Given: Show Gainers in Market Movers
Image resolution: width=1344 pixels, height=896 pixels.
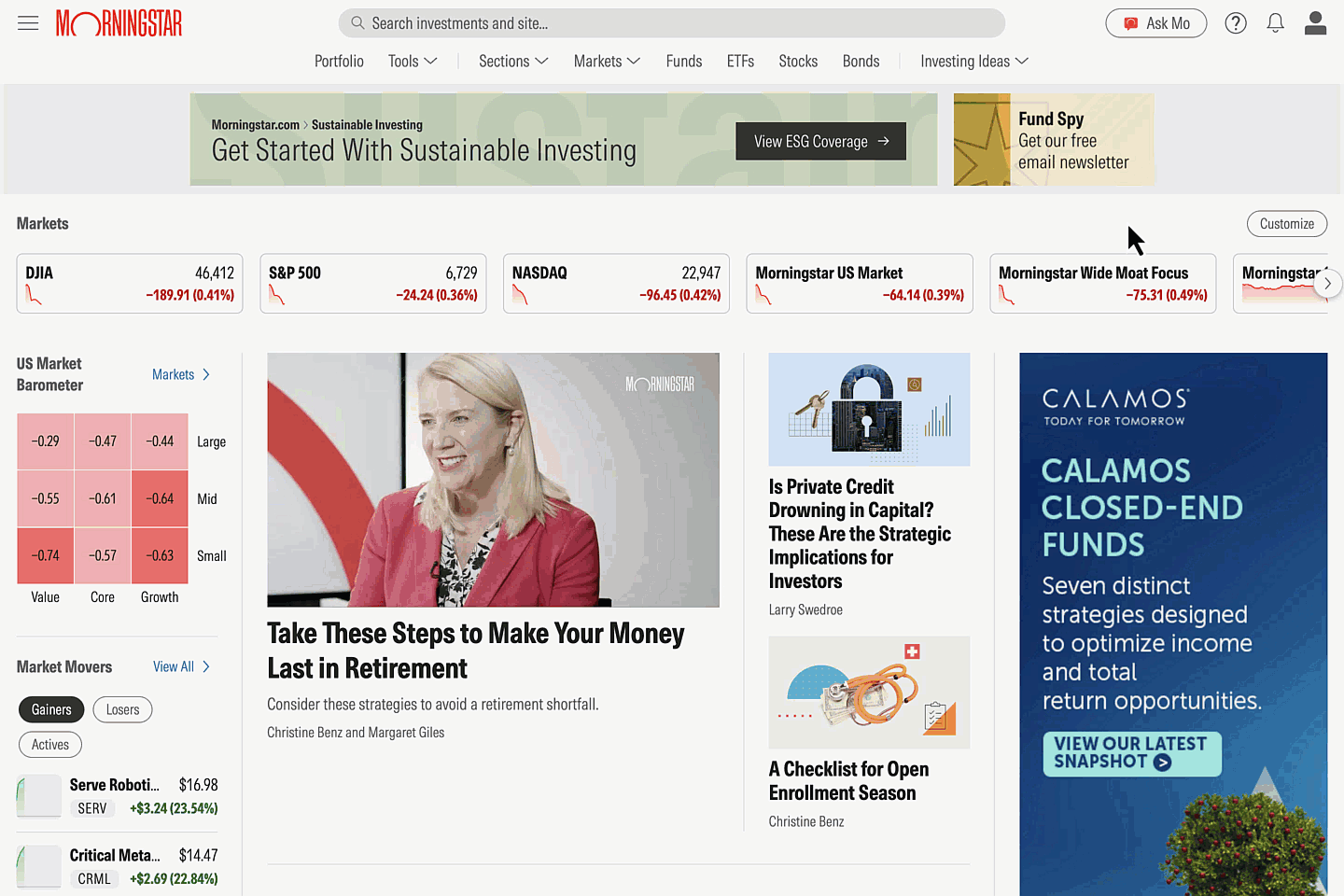Looking at the screenshot, I should click(51, 709).
